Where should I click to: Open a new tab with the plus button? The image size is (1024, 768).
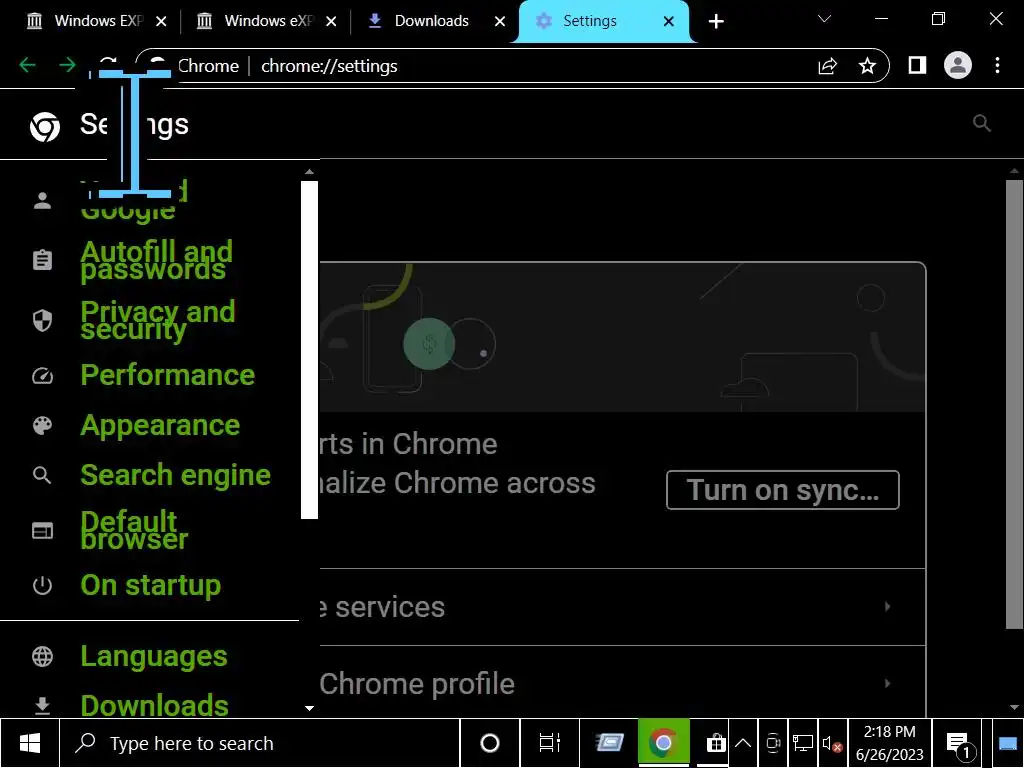[x=716, y=22]
